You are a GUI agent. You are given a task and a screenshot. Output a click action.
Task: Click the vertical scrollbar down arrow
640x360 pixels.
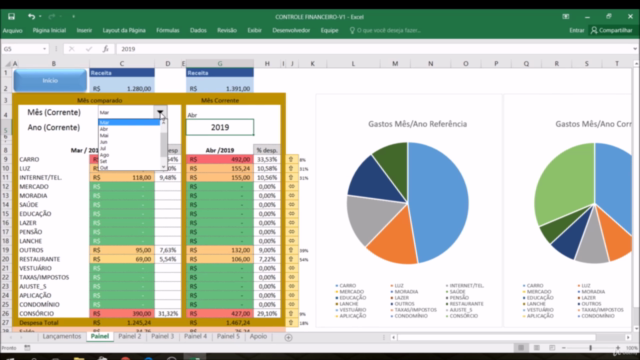(x=636, y=329)
